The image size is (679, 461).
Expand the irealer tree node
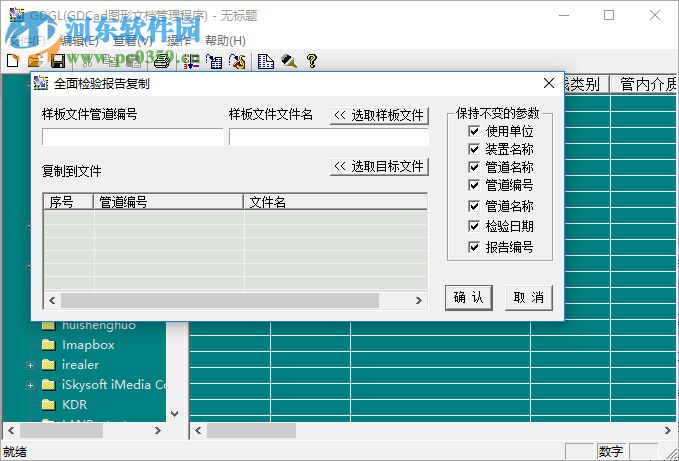tap(30, 365)
